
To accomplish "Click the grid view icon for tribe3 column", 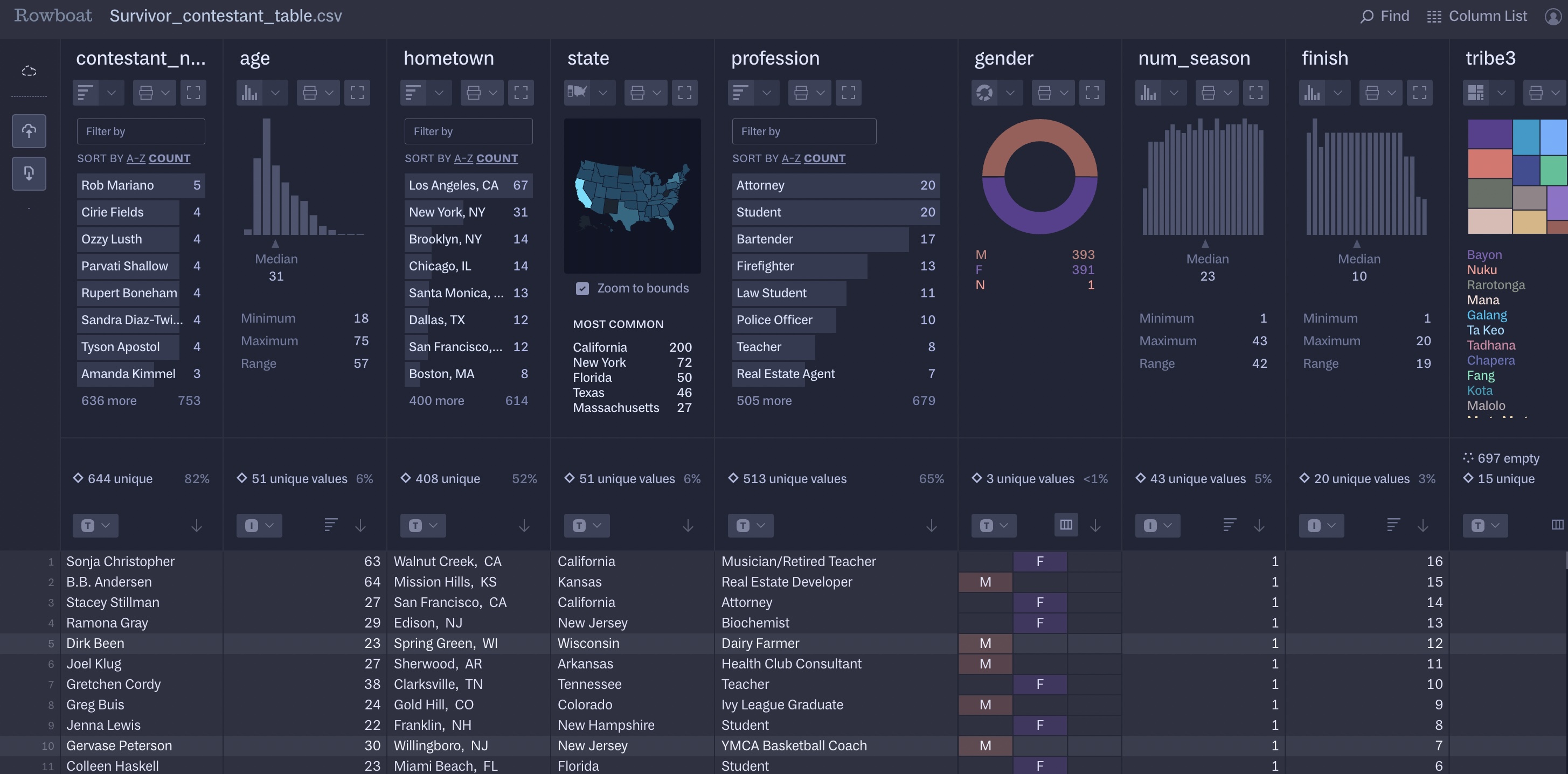I will click(x=1477, y=92).
